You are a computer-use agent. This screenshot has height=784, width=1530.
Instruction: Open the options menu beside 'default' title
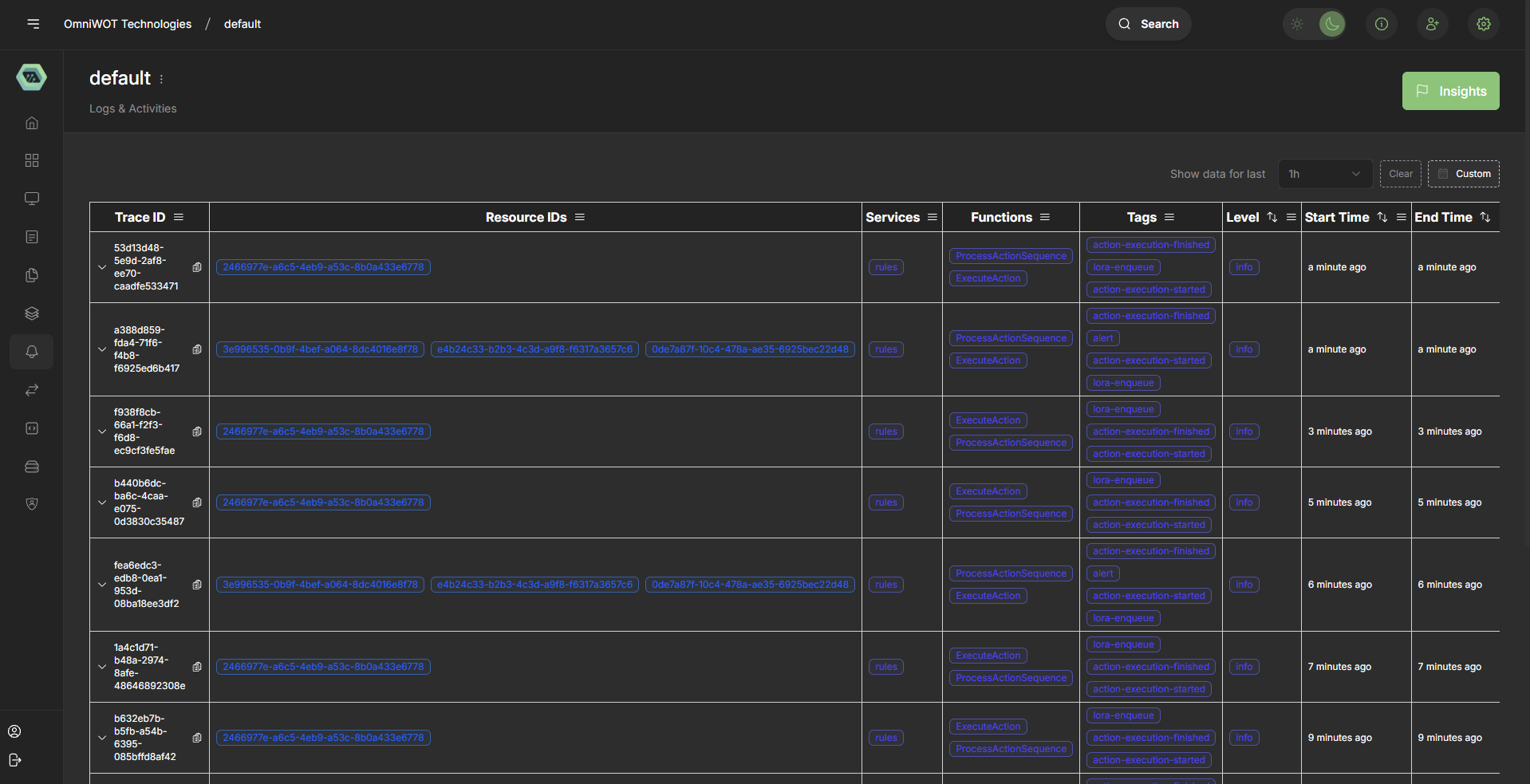(161, 78)
